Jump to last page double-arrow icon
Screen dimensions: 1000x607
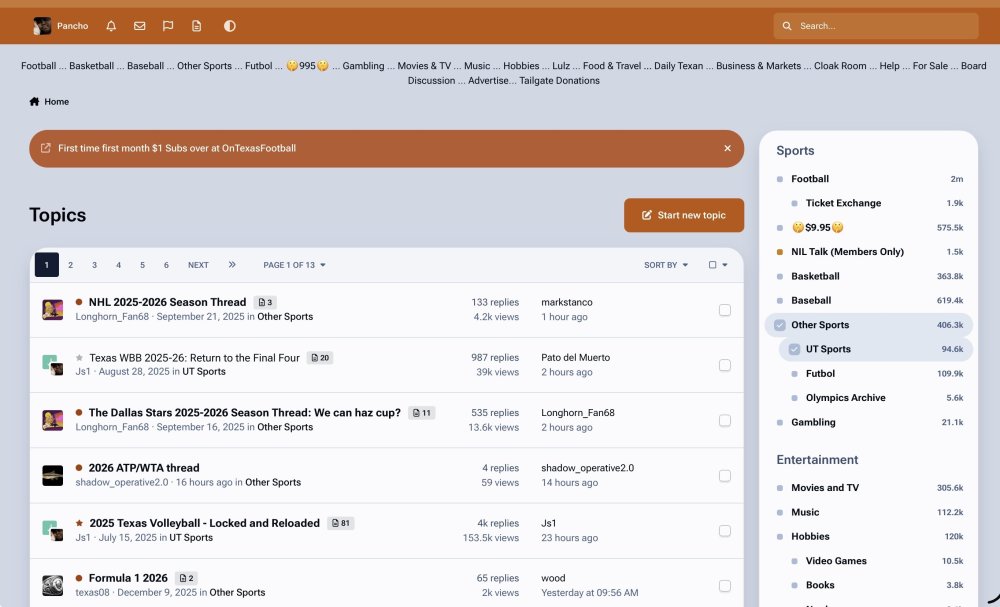[x=232, y=265]
